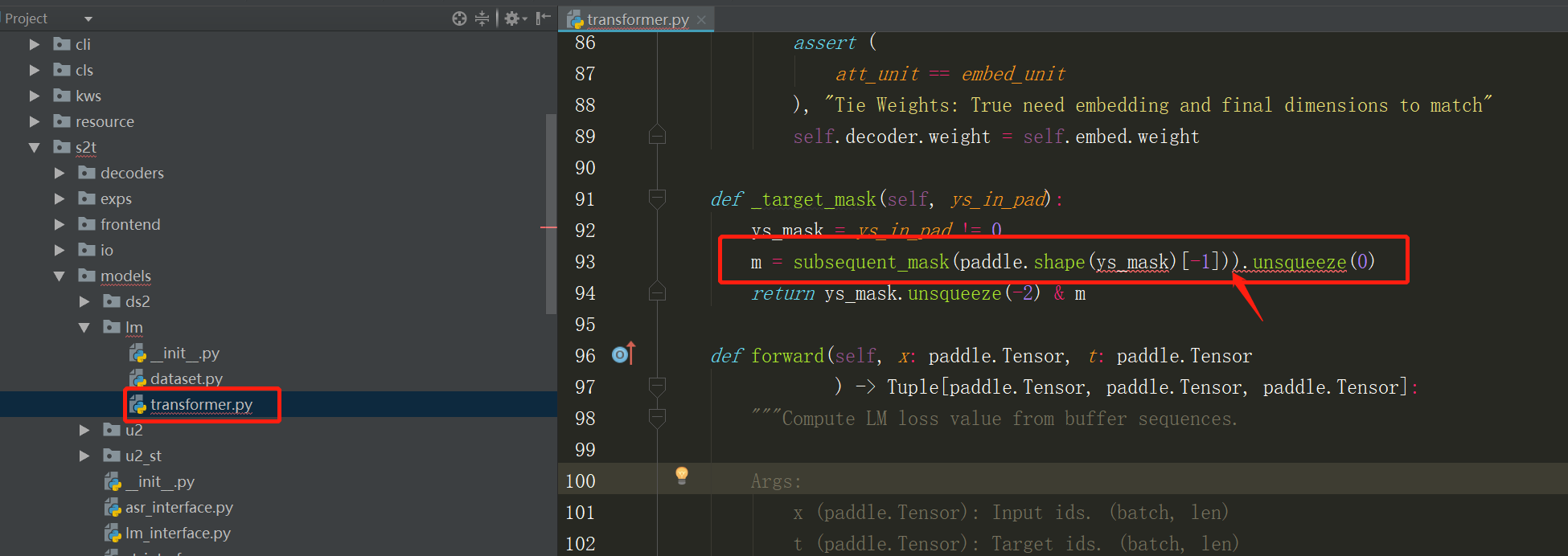
Task: Click the override gutter icon at line 96
Action: [x=623, y=354]
